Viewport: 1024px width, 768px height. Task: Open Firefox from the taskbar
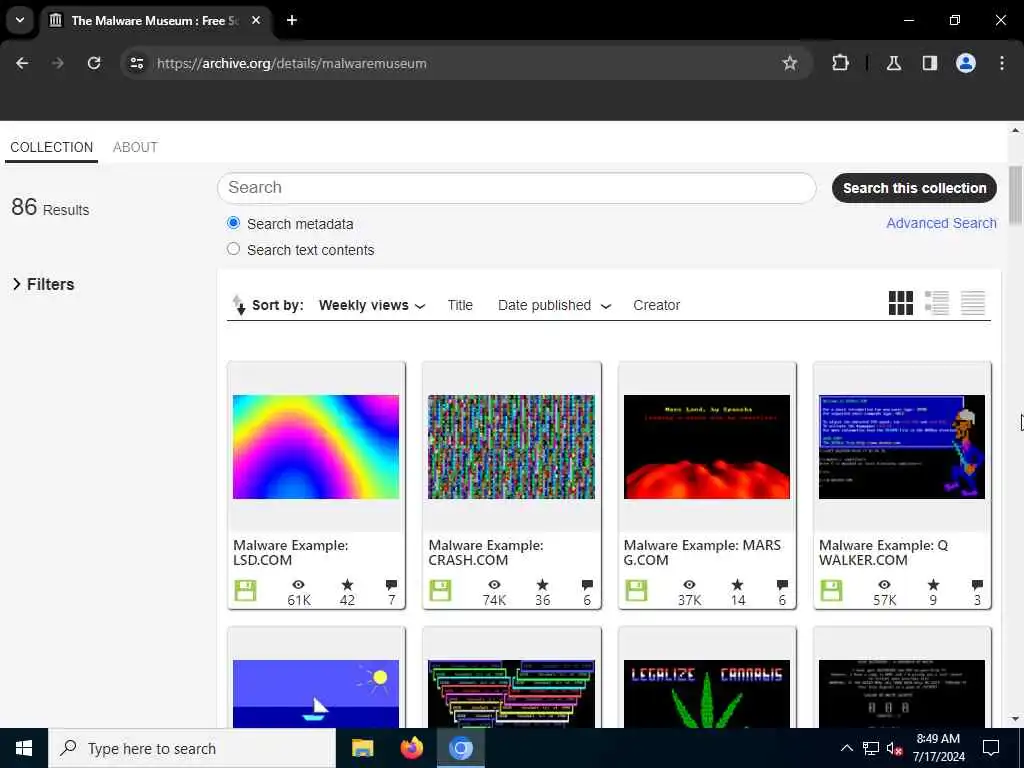point(411,748)
